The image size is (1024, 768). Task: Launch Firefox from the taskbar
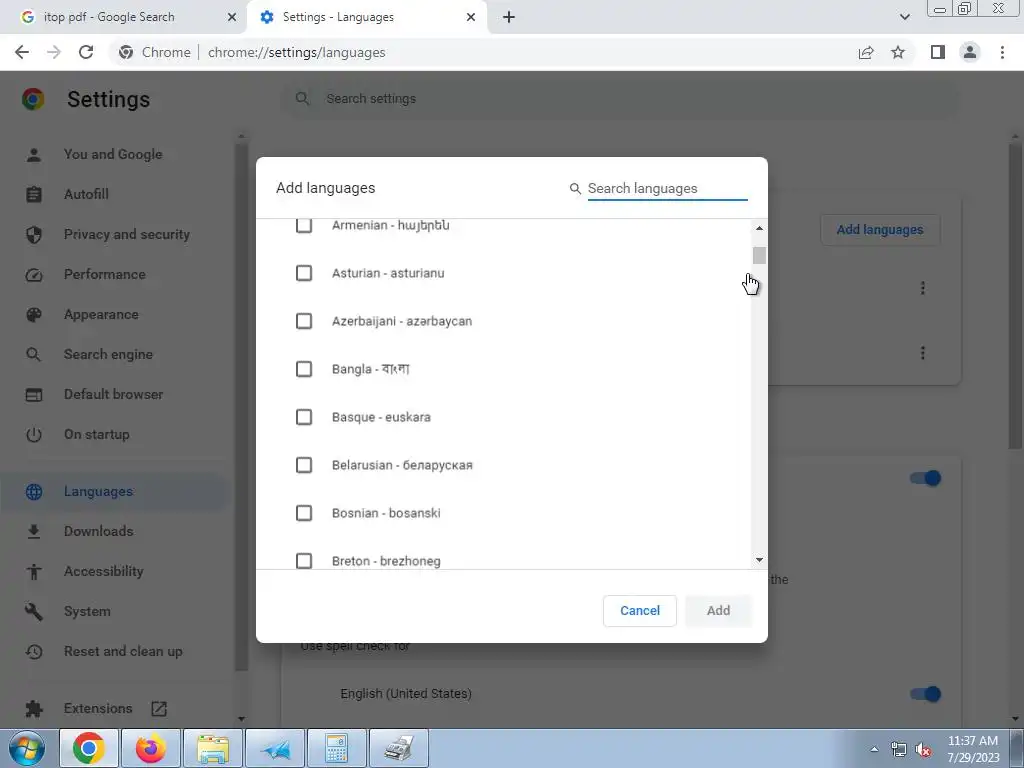[x=151, y=748]
